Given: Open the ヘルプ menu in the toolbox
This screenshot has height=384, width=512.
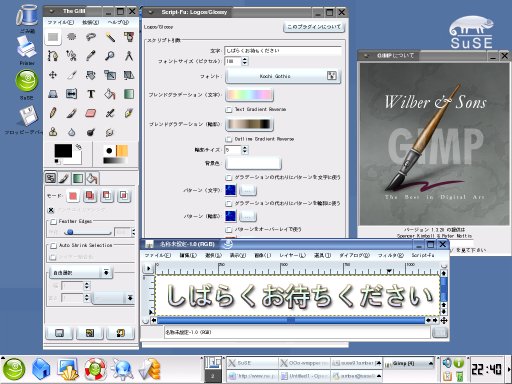Looking at the screenshot, I should 118,22.
